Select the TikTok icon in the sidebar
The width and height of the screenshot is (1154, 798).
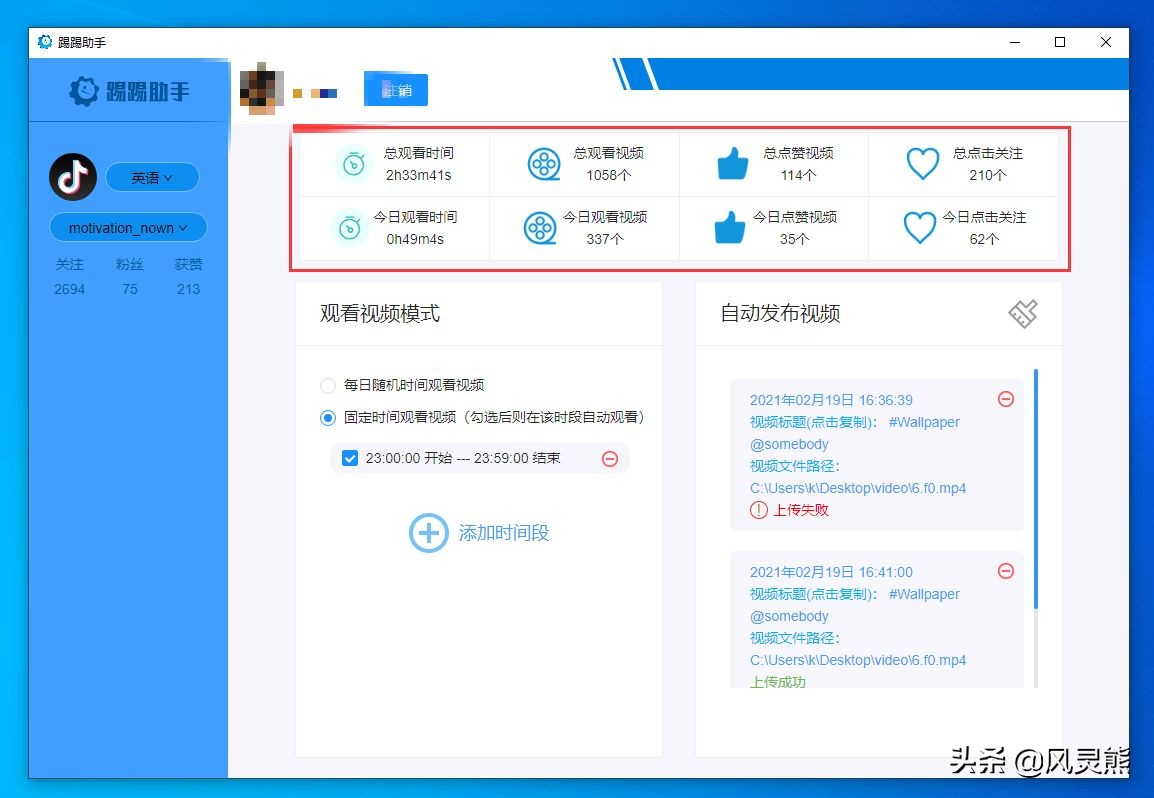[72, 176]
